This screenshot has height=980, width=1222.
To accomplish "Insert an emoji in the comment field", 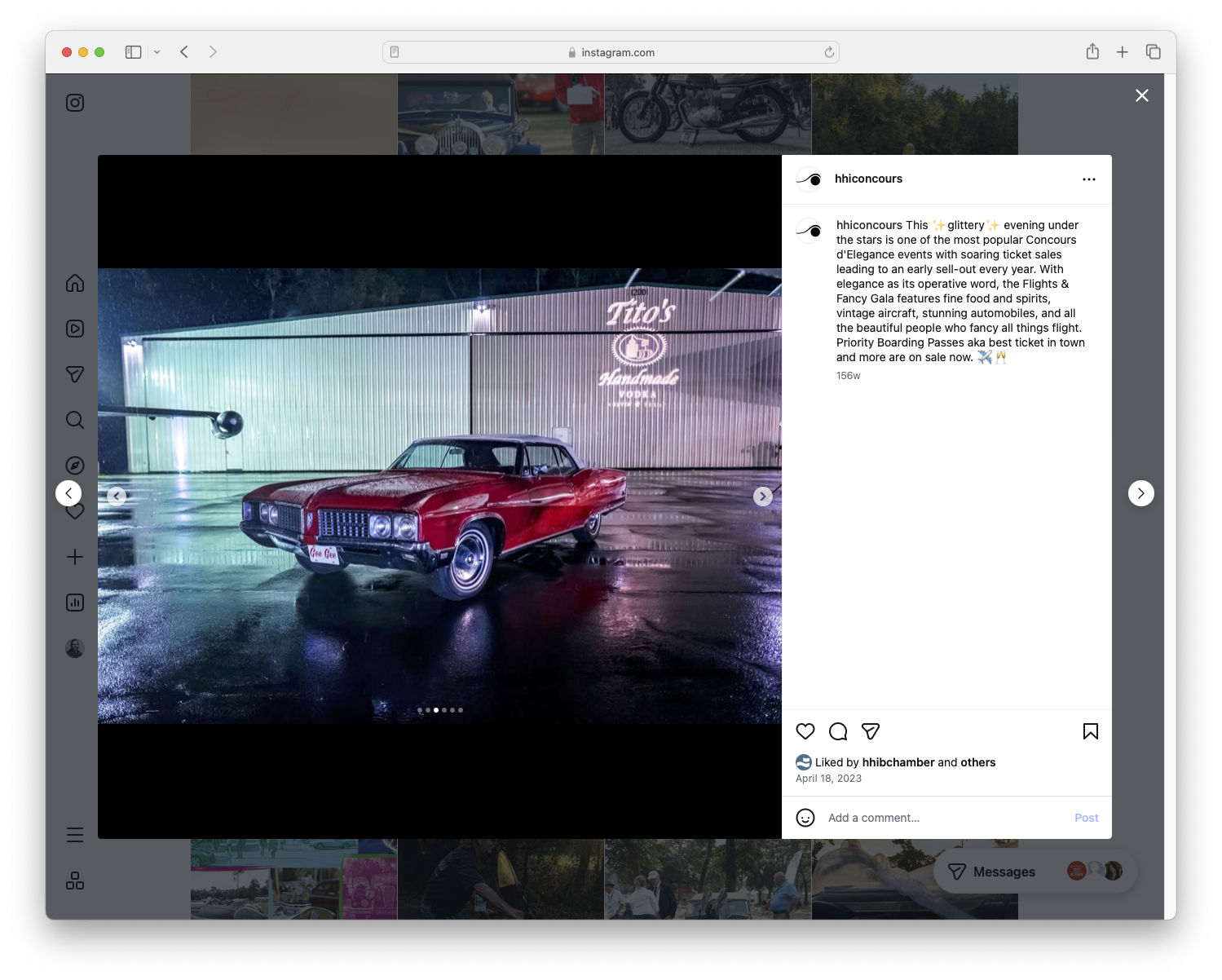I will (805, 818).
